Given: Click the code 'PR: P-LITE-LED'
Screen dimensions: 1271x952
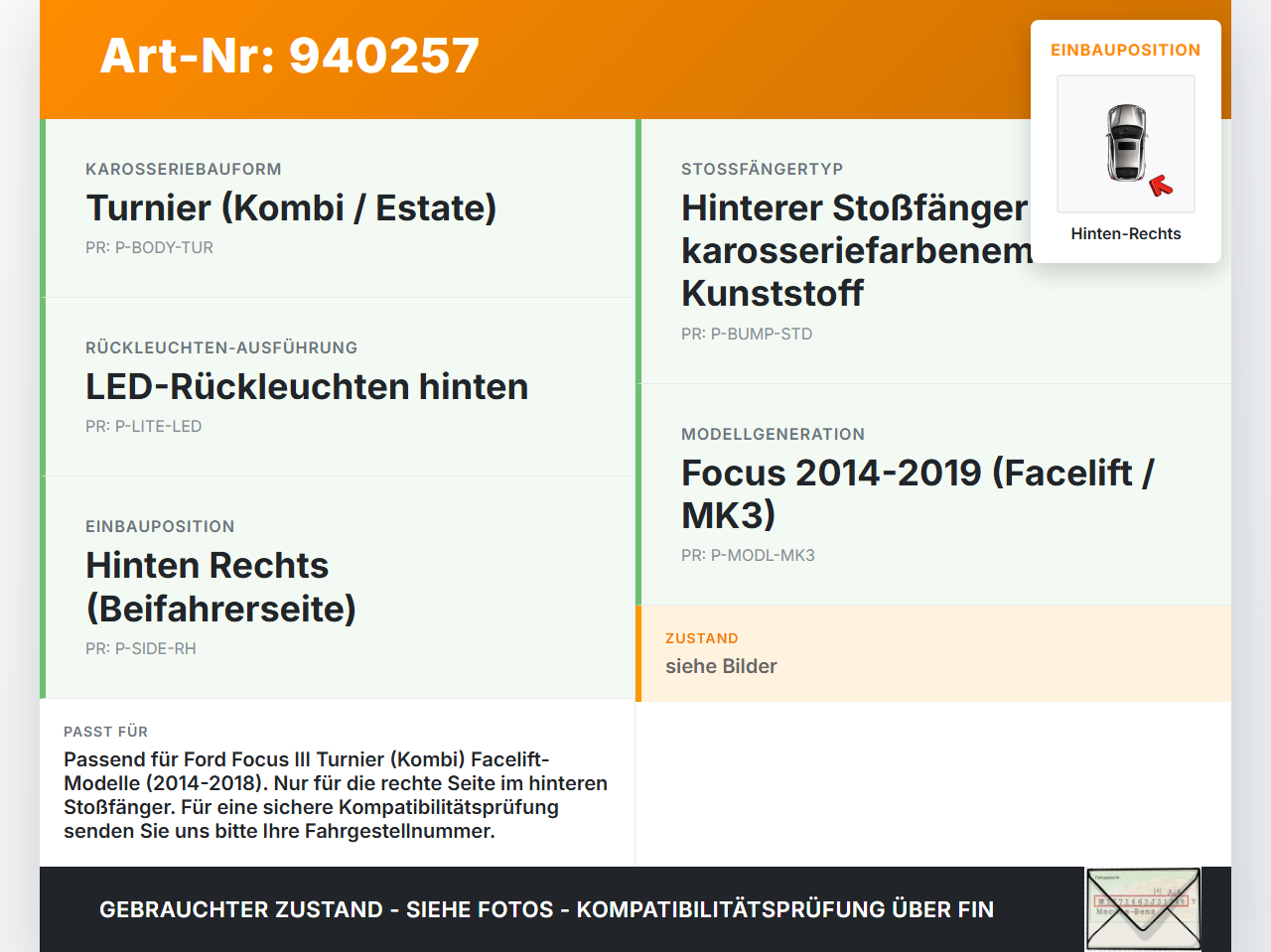Looking at the screenshot, I should pyautogui.click(x=144, y=426).
